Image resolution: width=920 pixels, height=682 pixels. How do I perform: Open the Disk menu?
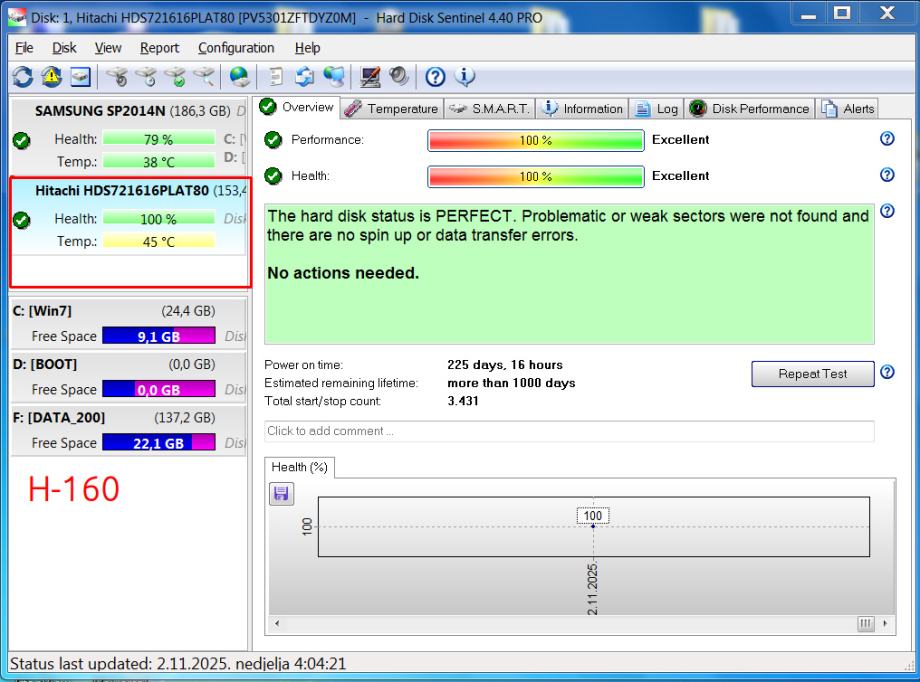[x=64, y=48]
